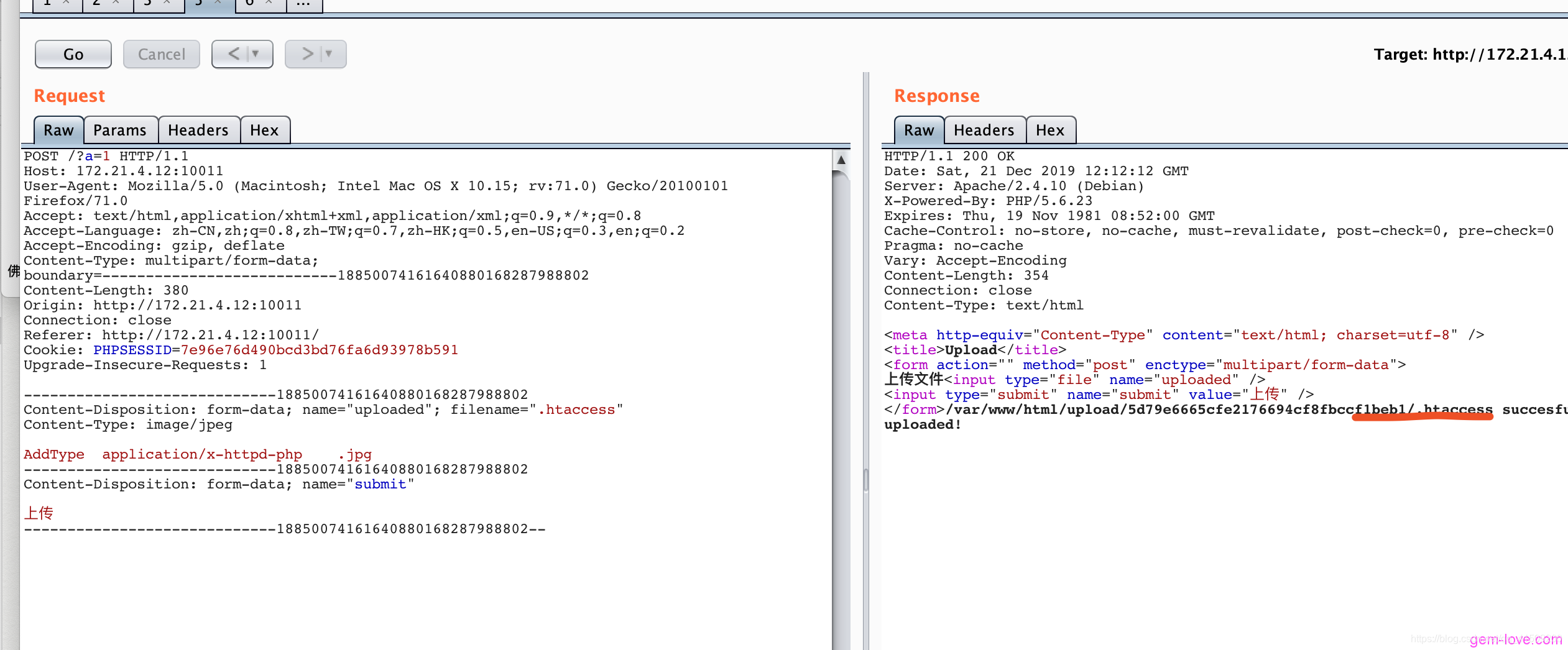The height and width of the screenshot is (650, 1568).
Task: Select the Response Raw tab
Action: [x=919, y=130]
